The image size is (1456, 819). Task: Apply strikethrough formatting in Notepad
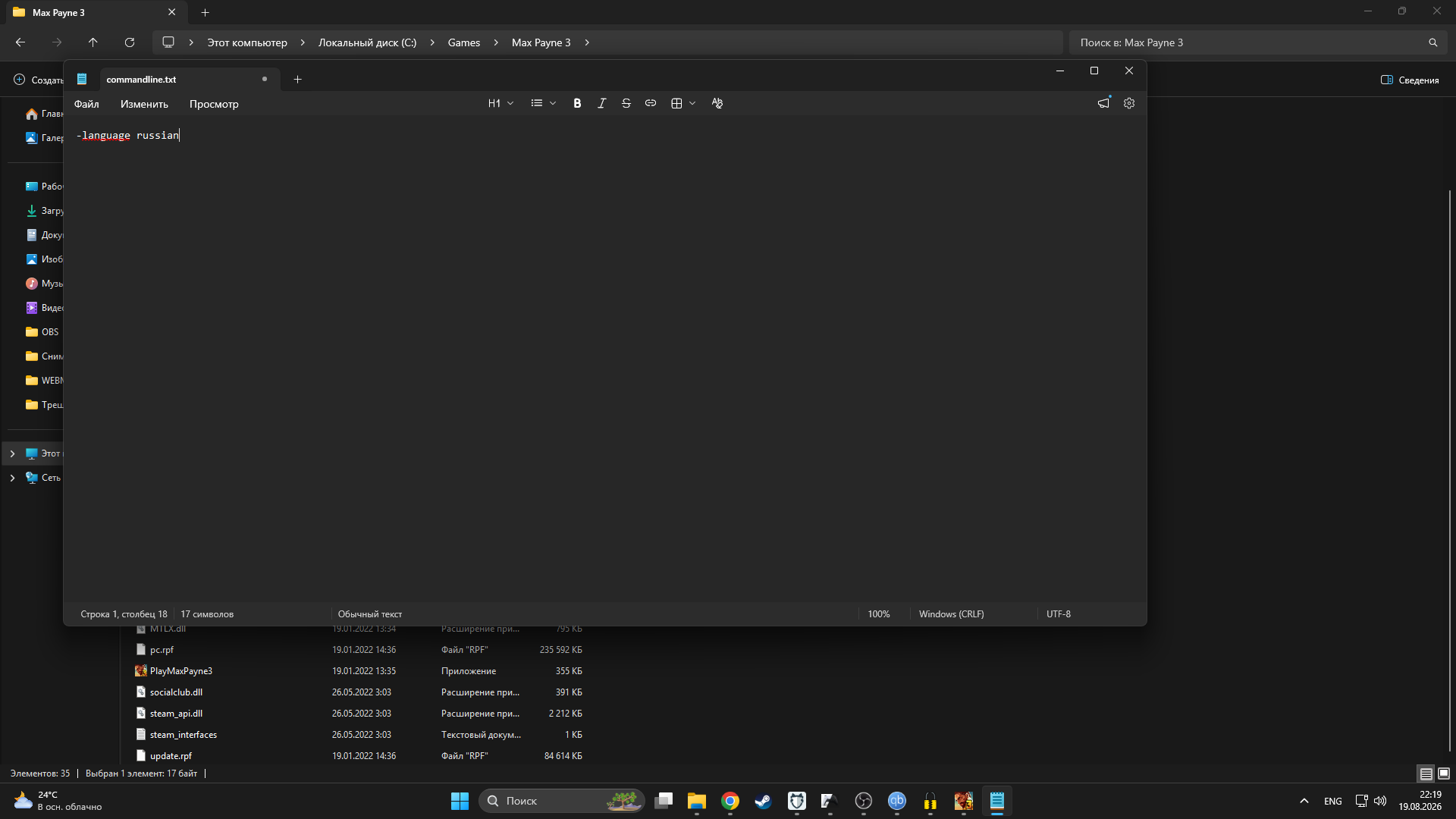point(626,103)
